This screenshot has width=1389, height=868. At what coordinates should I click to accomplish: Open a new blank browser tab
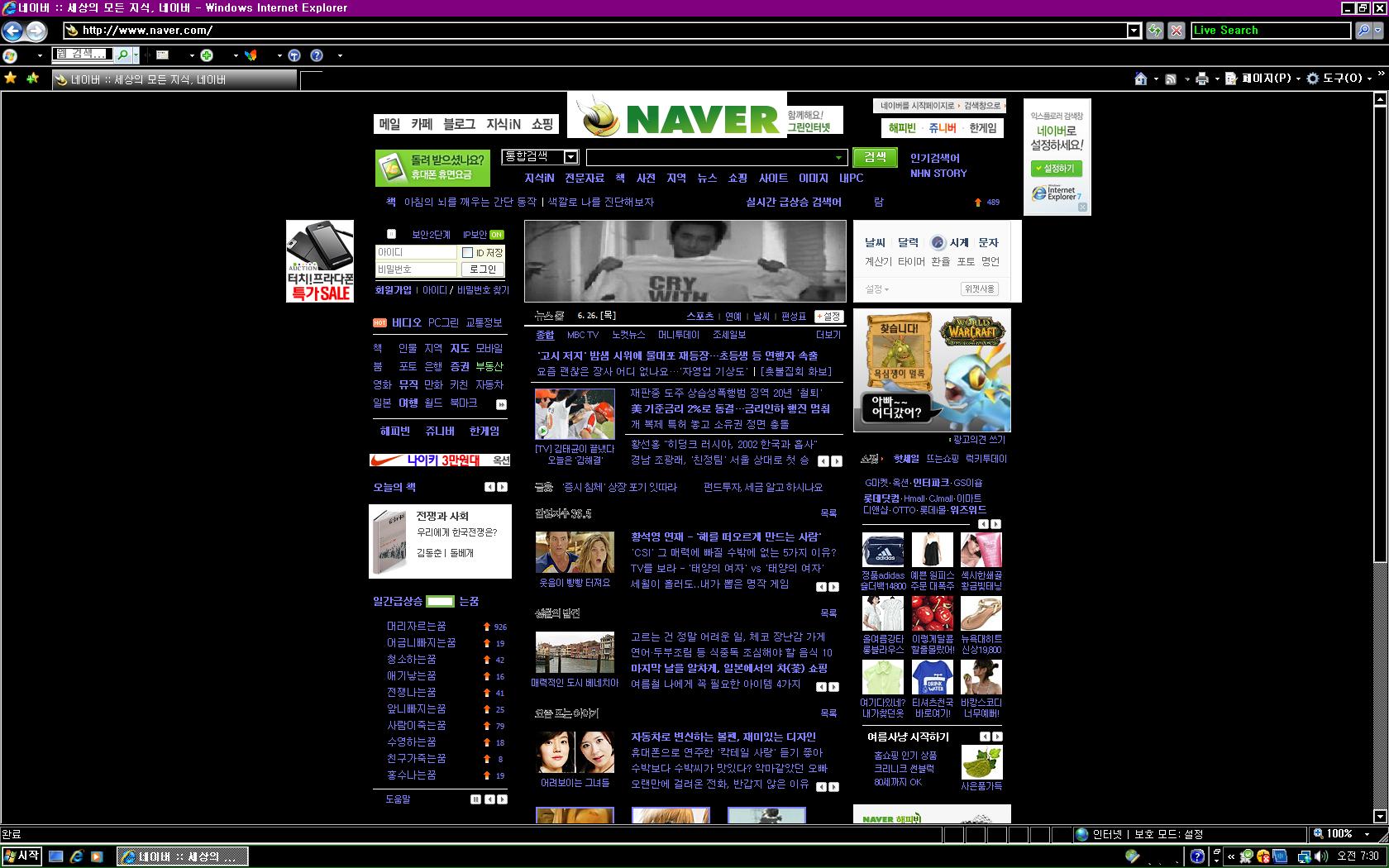(x=311, y=80)
